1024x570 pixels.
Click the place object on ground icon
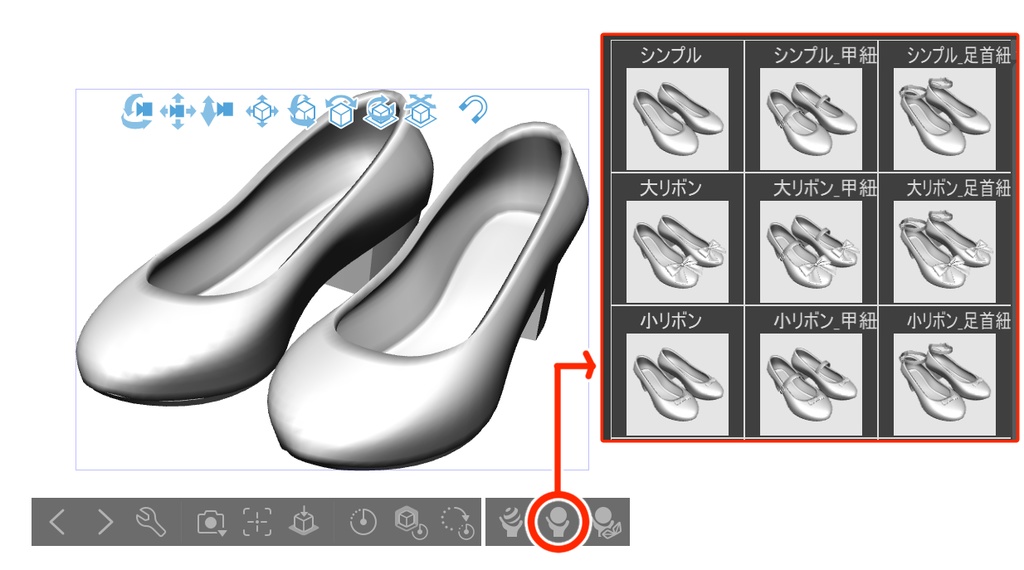pos(304,522)
